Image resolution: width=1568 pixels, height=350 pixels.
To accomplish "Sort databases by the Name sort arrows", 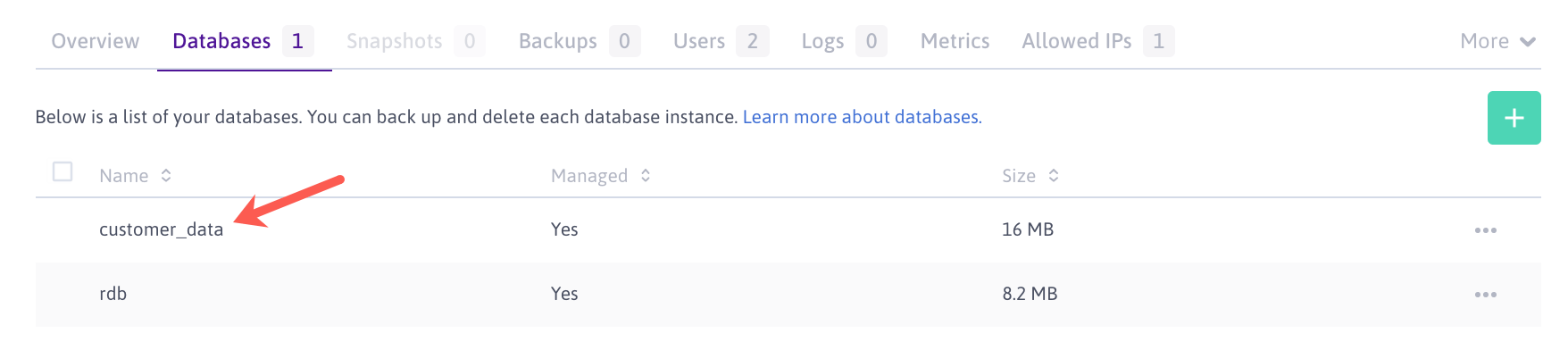I will tap(166, 176).
